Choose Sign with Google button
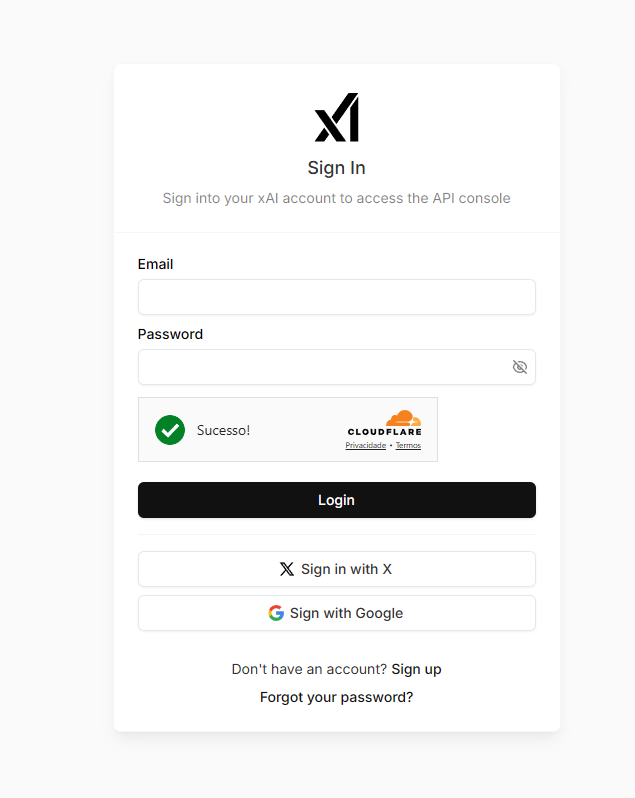 (337, 613)
